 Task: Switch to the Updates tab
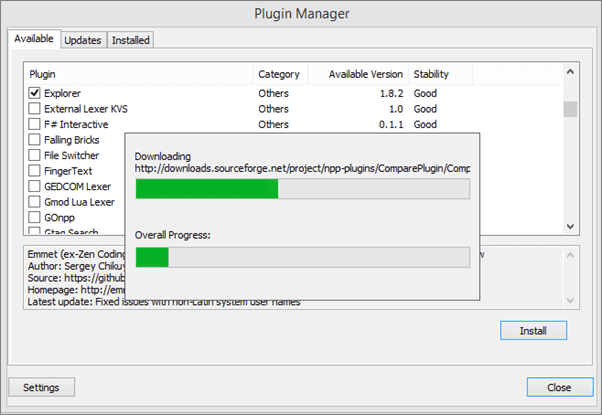(82, 40)
